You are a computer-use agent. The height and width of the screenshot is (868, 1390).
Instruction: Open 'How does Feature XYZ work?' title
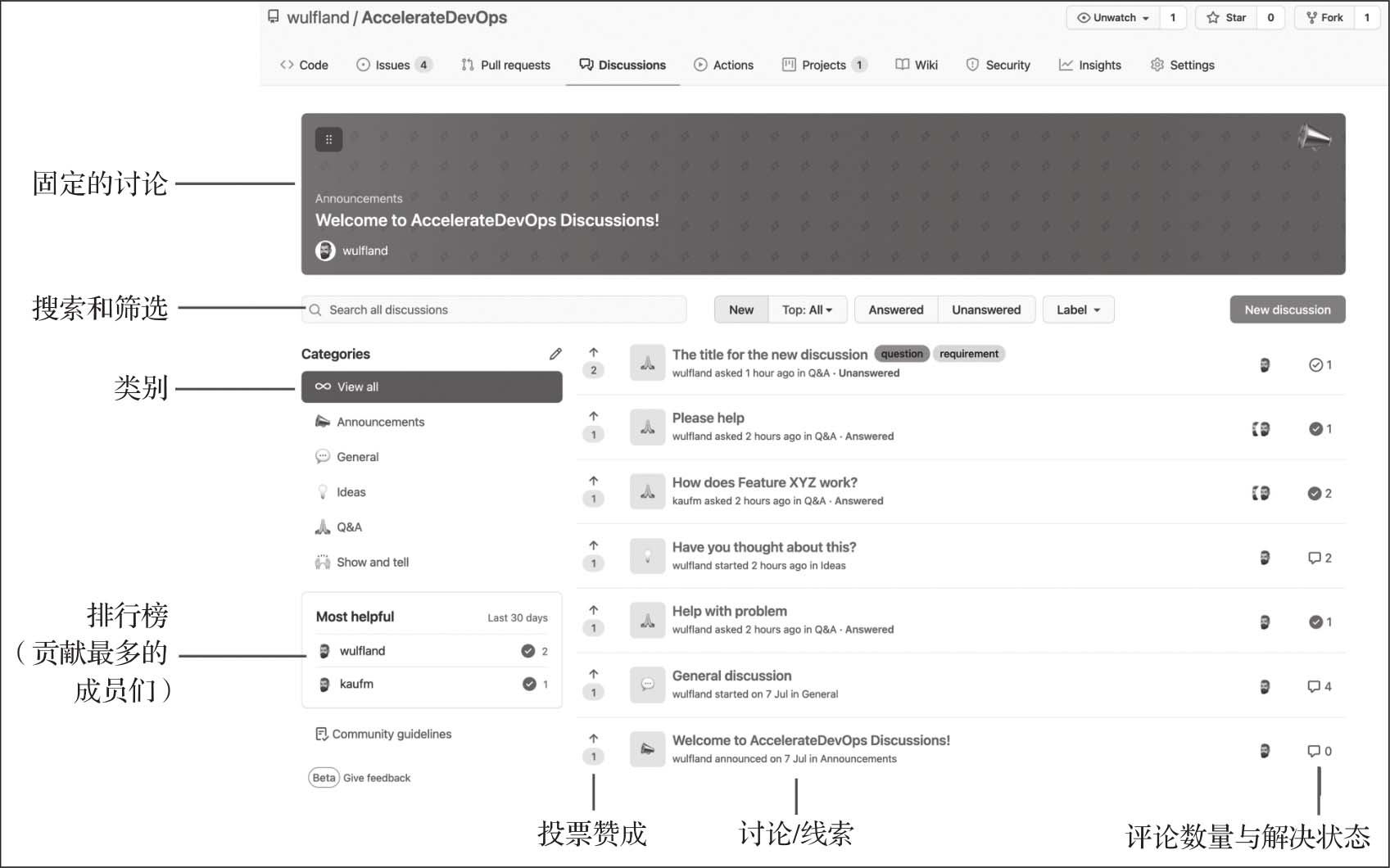pos(765,482)
